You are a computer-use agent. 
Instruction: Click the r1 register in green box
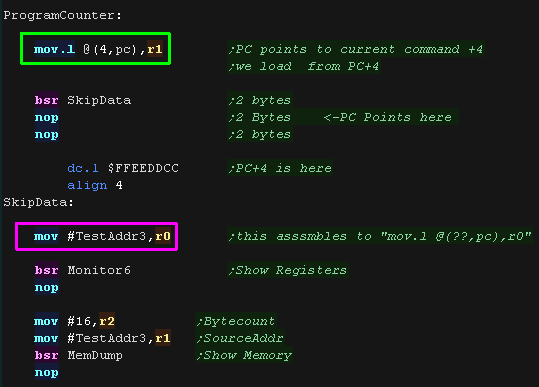[x=155, y=49]
